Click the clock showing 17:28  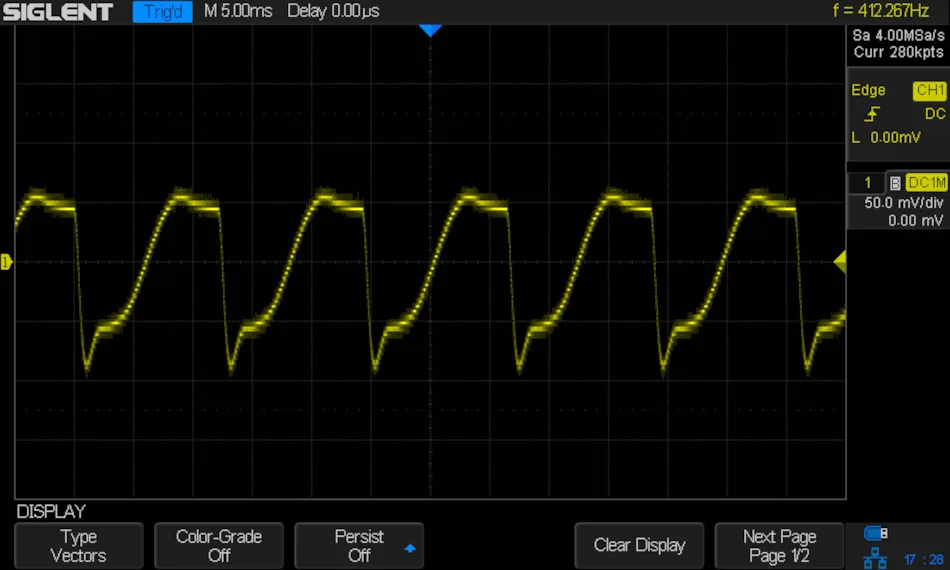[923, 559]
